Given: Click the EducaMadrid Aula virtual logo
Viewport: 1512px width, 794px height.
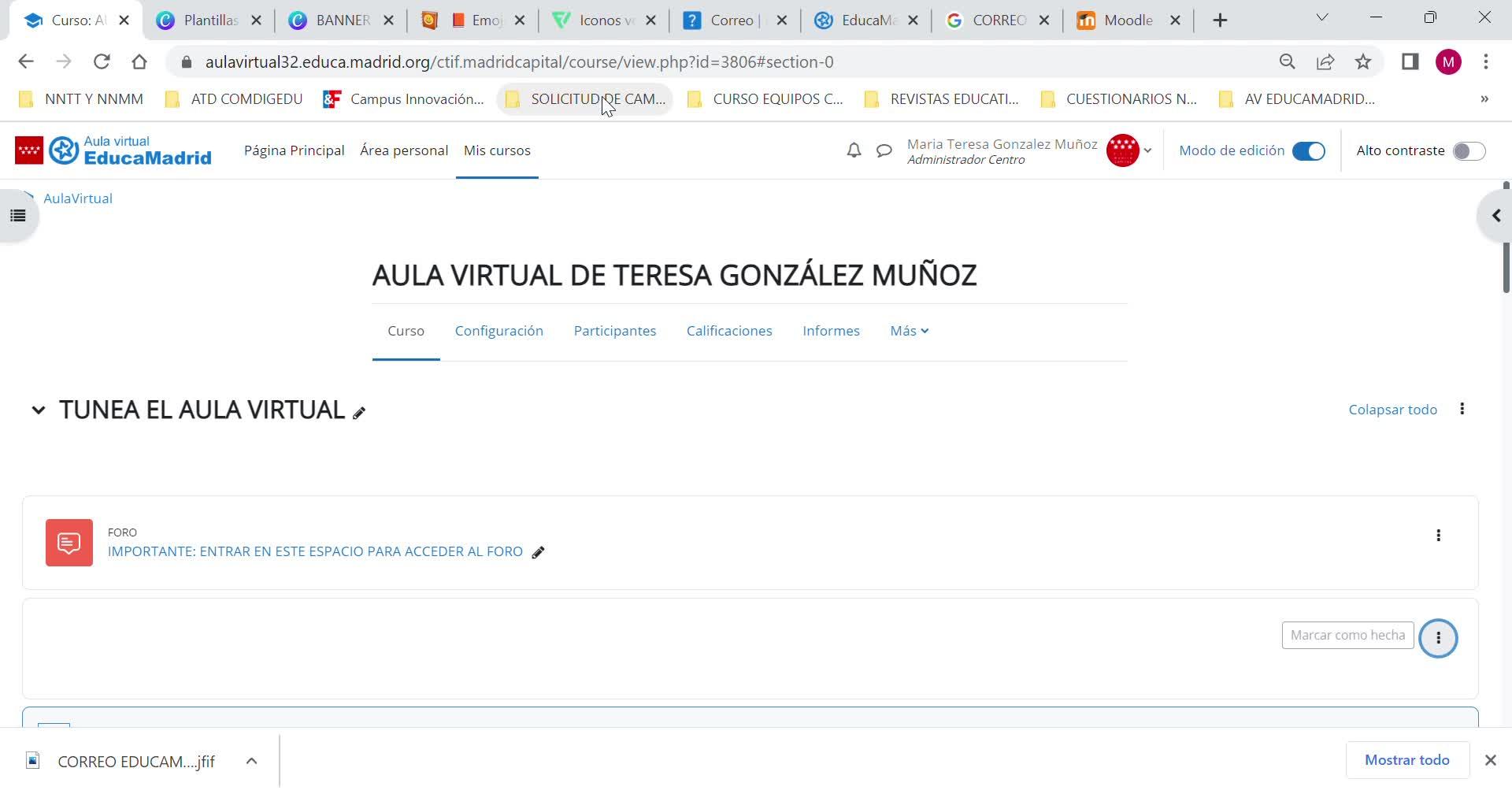Looking at the screenshot, I should click(x=130, y=150).
